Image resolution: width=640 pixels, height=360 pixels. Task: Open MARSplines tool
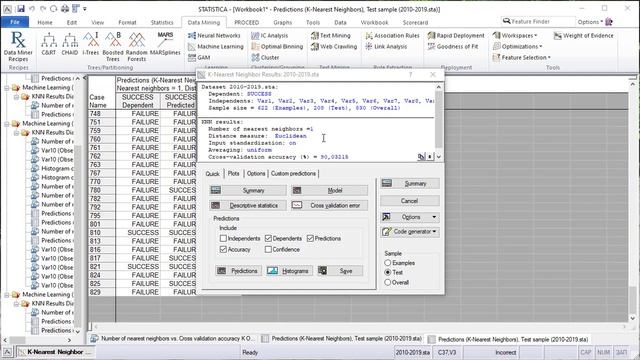[165, 44]
